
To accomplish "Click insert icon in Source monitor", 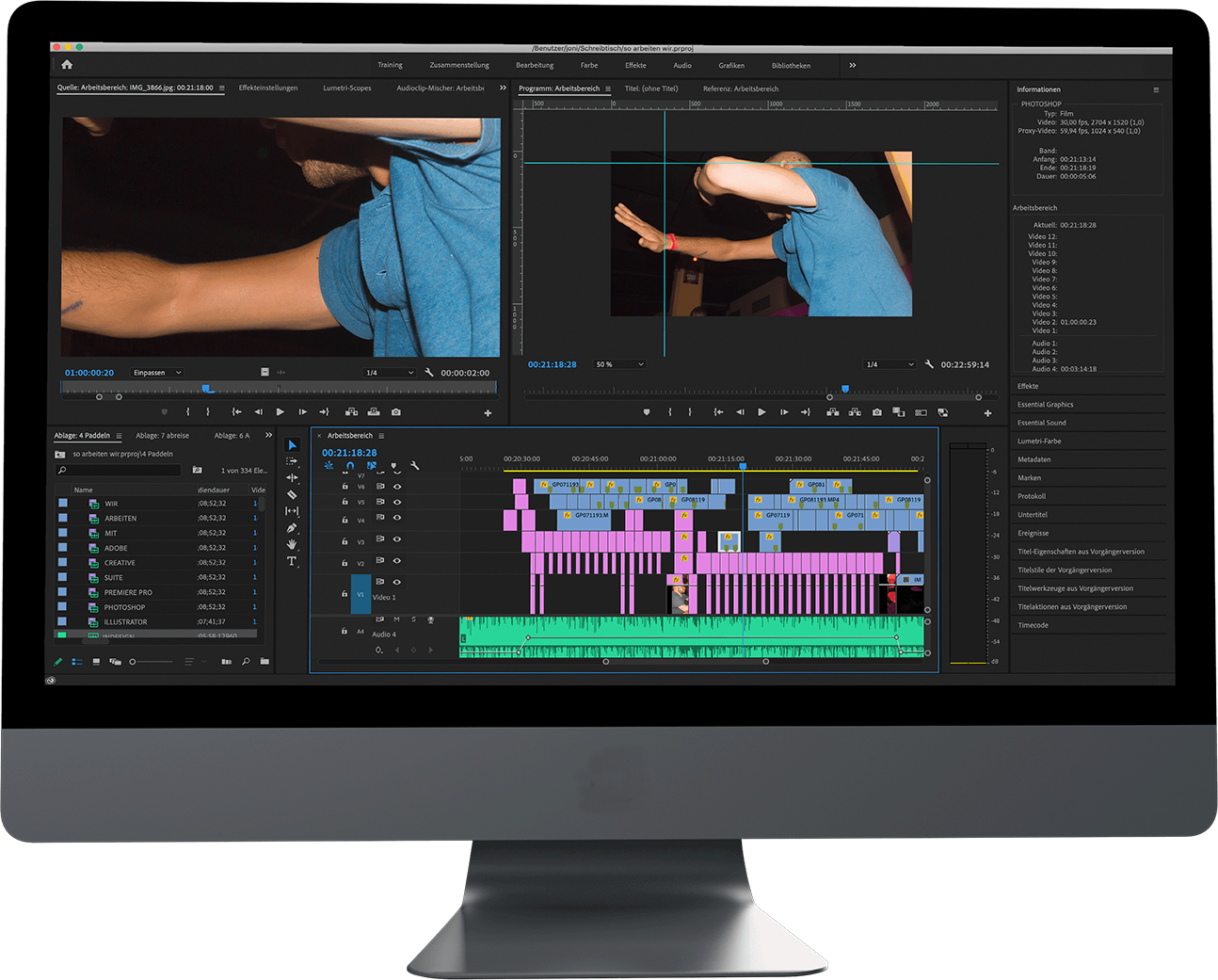I will (x=351, y=412).
